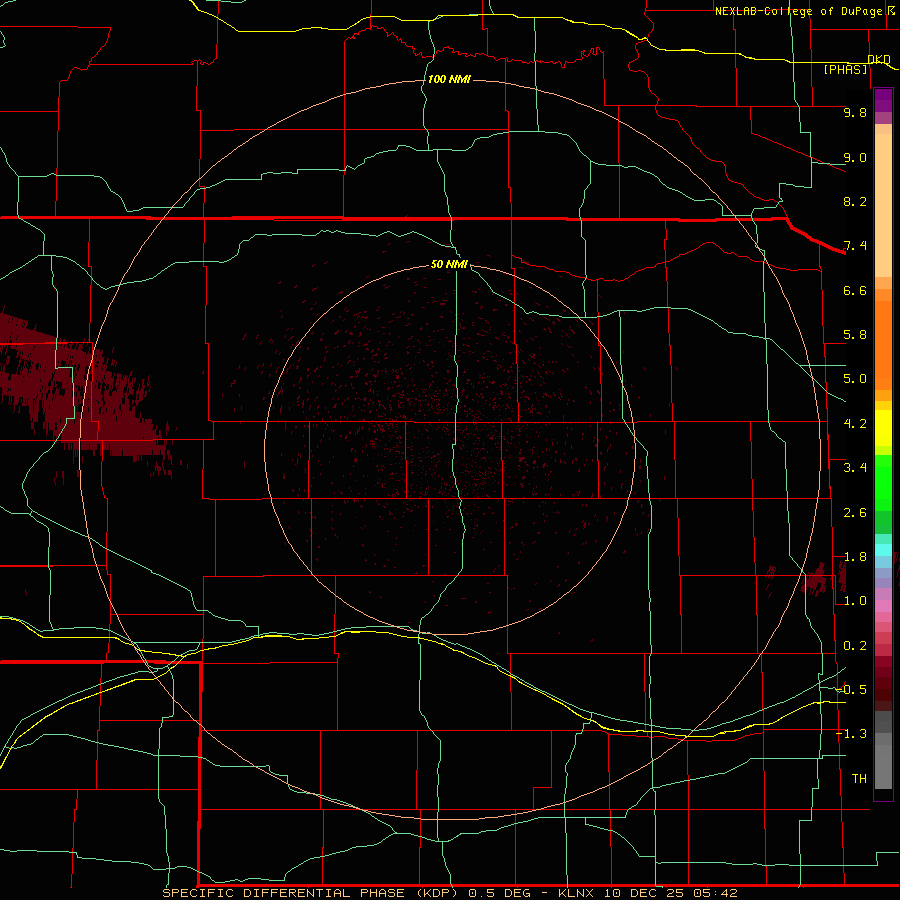Click the 0.5 DEG elevation text

click(499, 893)
